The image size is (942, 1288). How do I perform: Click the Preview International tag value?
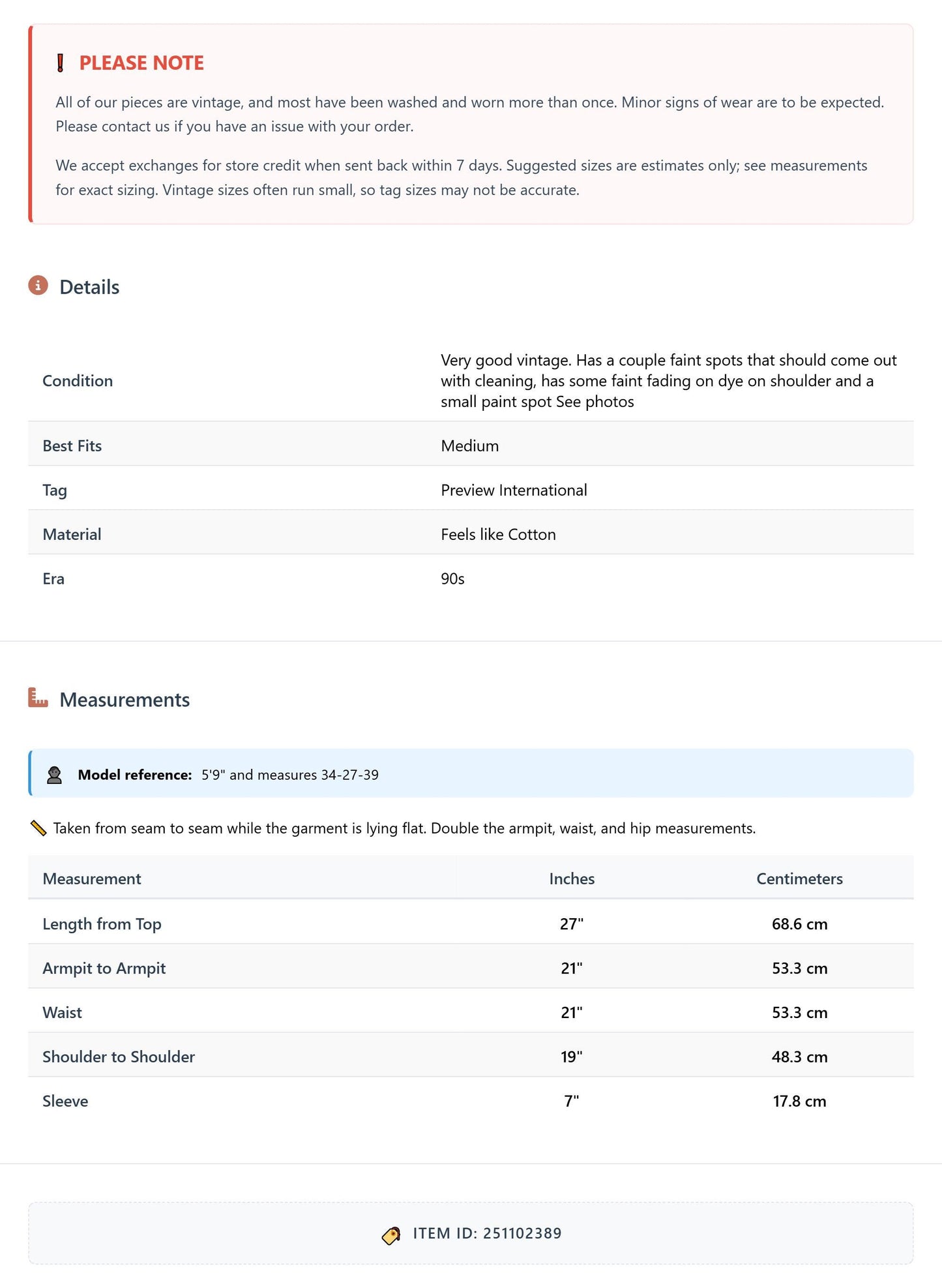514,490
